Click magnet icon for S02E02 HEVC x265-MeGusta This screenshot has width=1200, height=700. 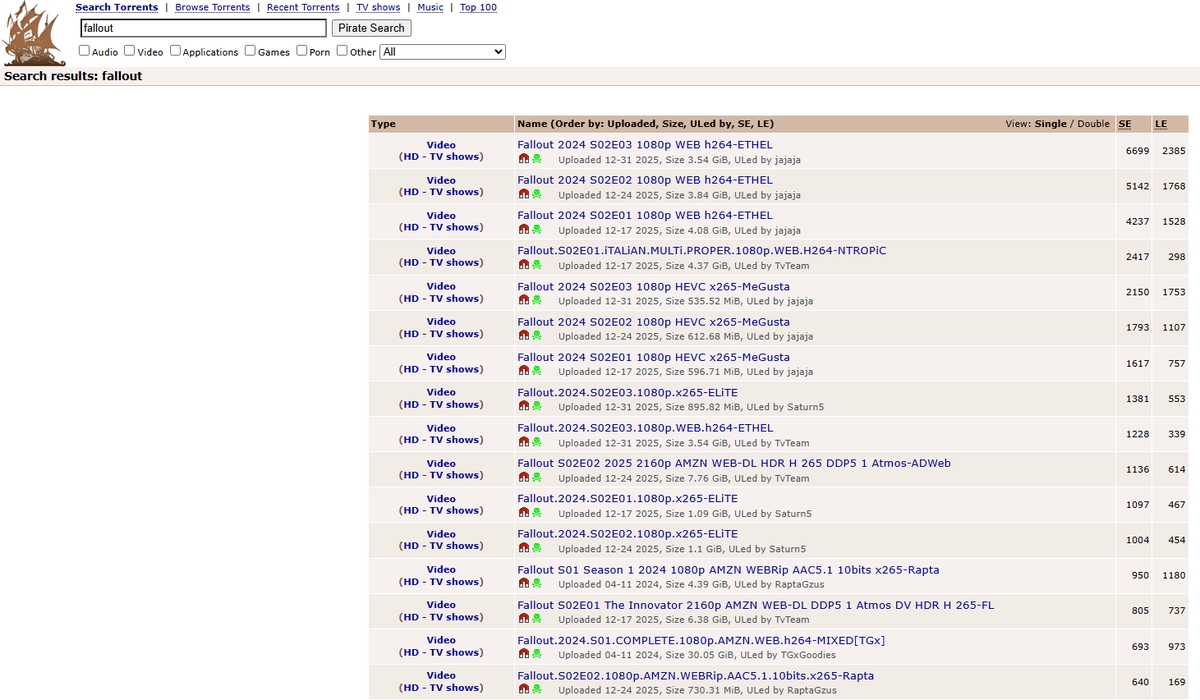coord(523,337)
